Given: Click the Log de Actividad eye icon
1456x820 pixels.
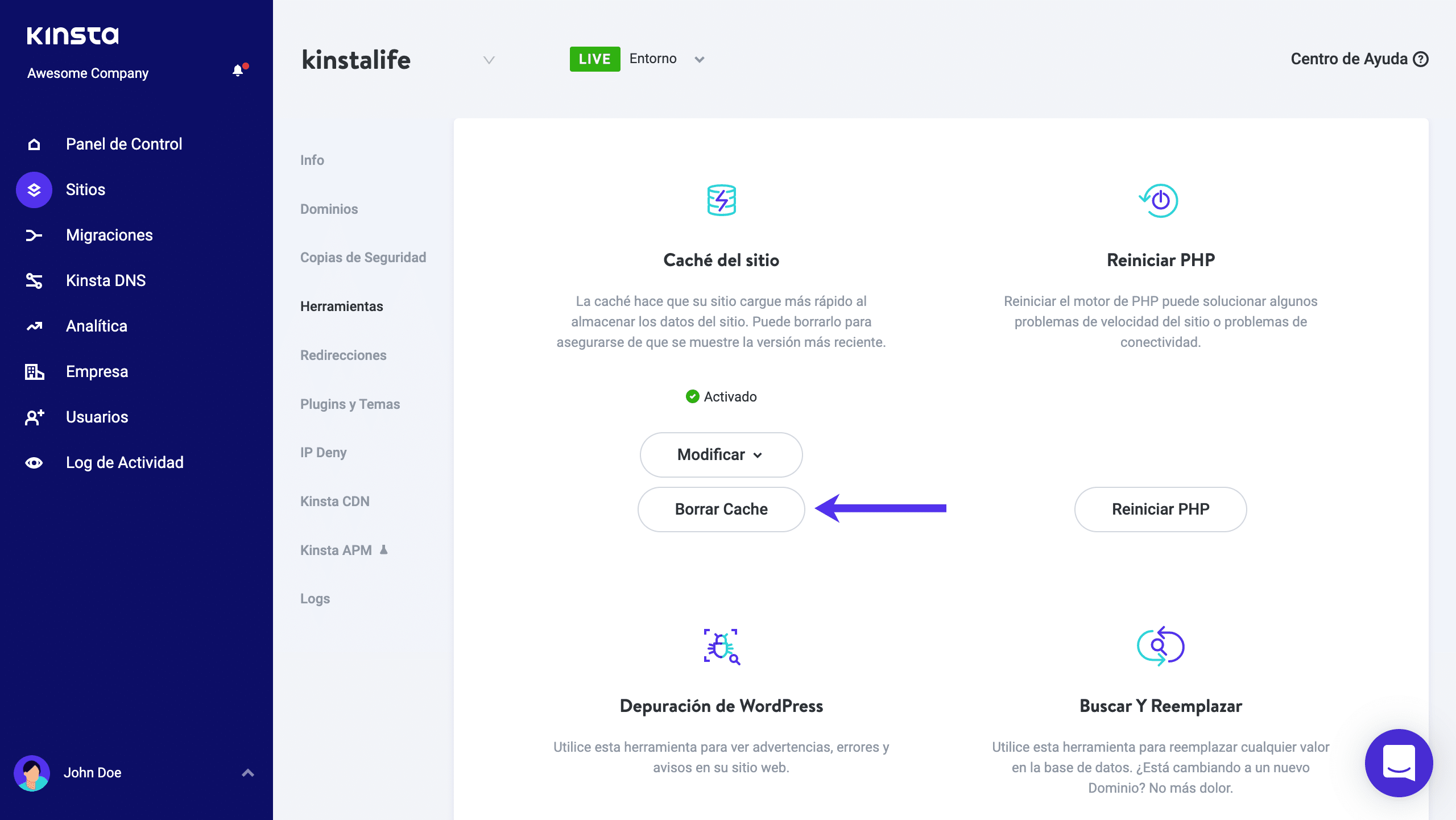Looking at the screenshot, I should click(x=34, y=462).
